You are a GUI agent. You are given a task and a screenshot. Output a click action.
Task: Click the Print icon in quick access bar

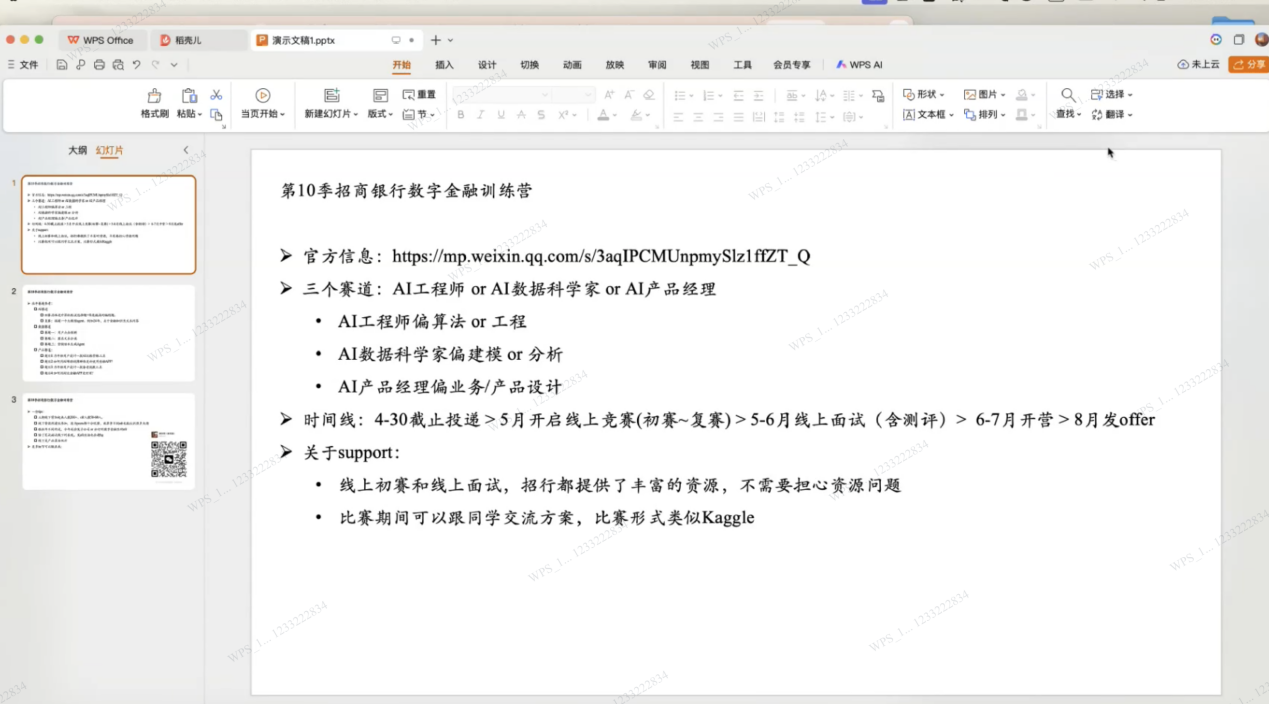tap(99, 65)
